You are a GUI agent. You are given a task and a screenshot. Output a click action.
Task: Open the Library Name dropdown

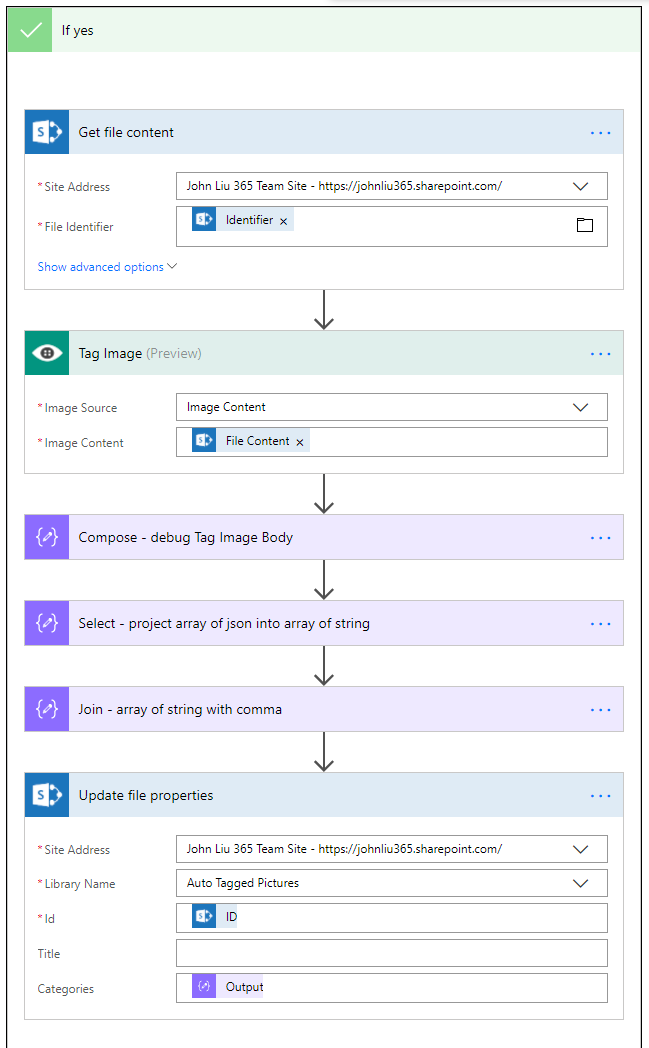click(580, 883)
